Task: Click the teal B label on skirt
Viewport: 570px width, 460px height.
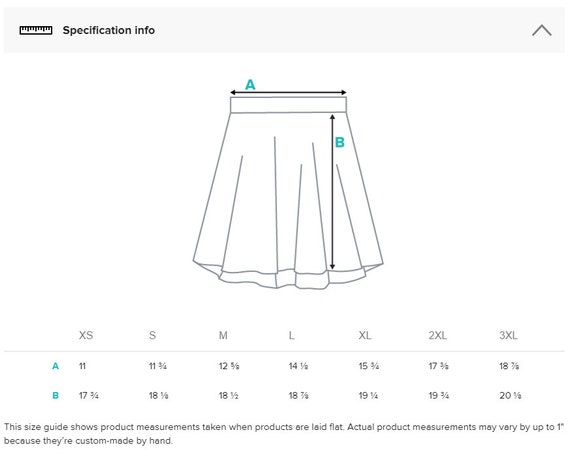Action: click(340, 142)
